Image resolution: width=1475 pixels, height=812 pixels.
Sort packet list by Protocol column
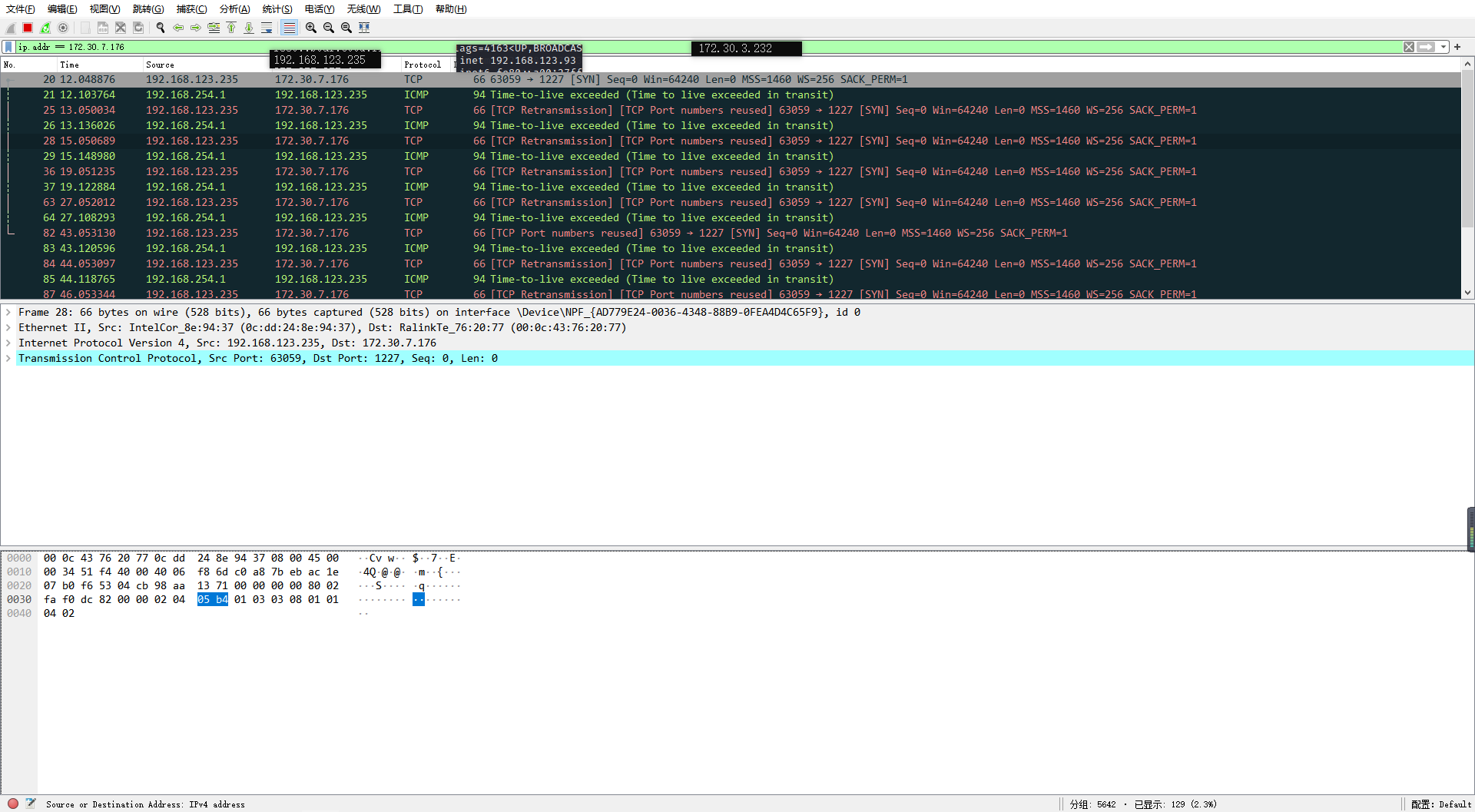click(426, 65)
